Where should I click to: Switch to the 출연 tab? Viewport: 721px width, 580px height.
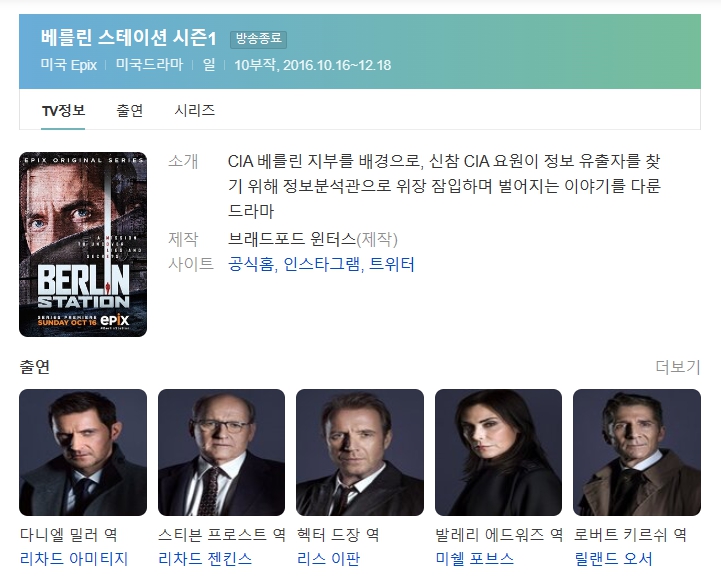click(x=129, y=110)
